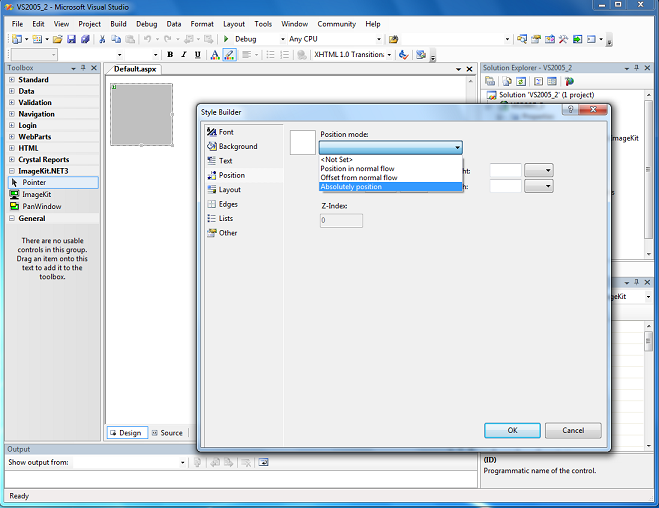Switch to the Source view tab

(x=168, y=433)
